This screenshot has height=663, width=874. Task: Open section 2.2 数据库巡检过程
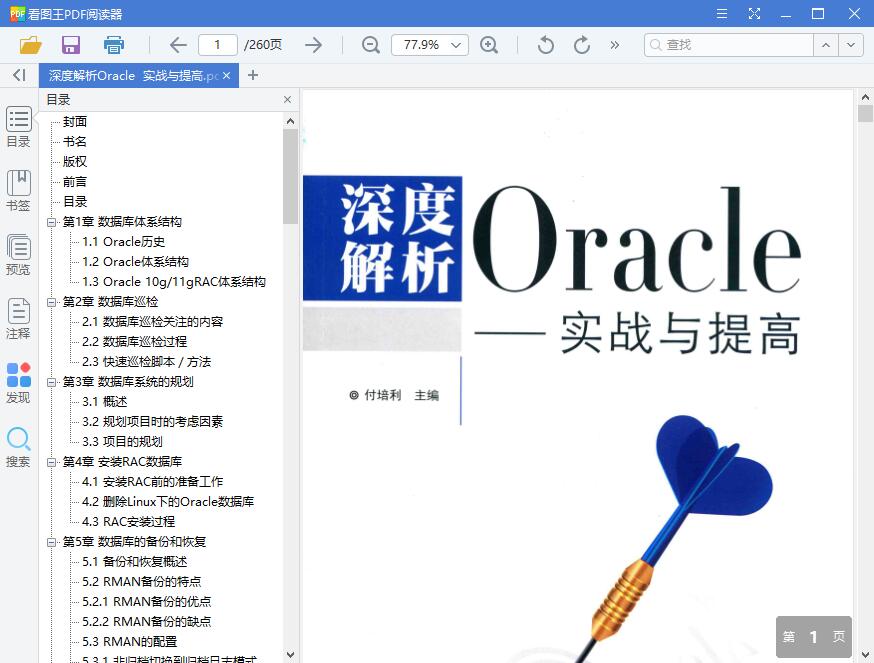click(x=134, y=342)
